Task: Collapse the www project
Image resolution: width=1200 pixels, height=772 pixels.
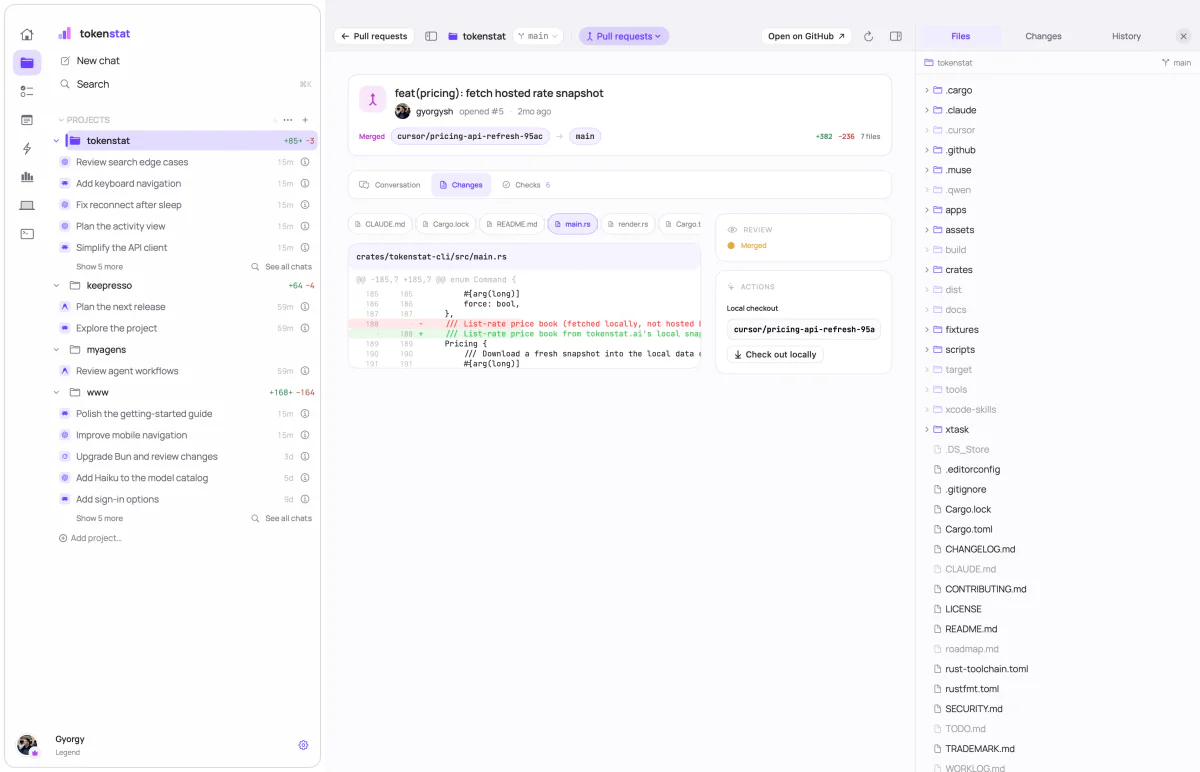Action: [x=57, y=392]
